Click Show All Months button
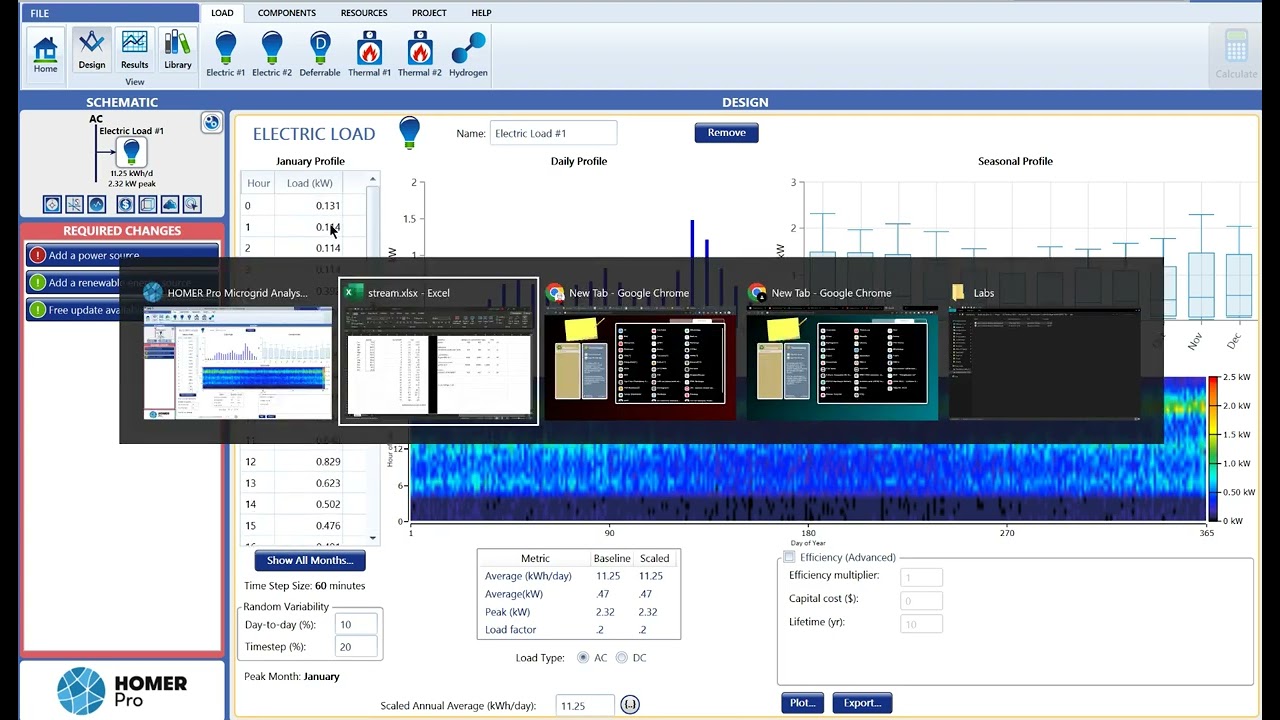This screenshot has width=1280, height=720. point(310,560)
